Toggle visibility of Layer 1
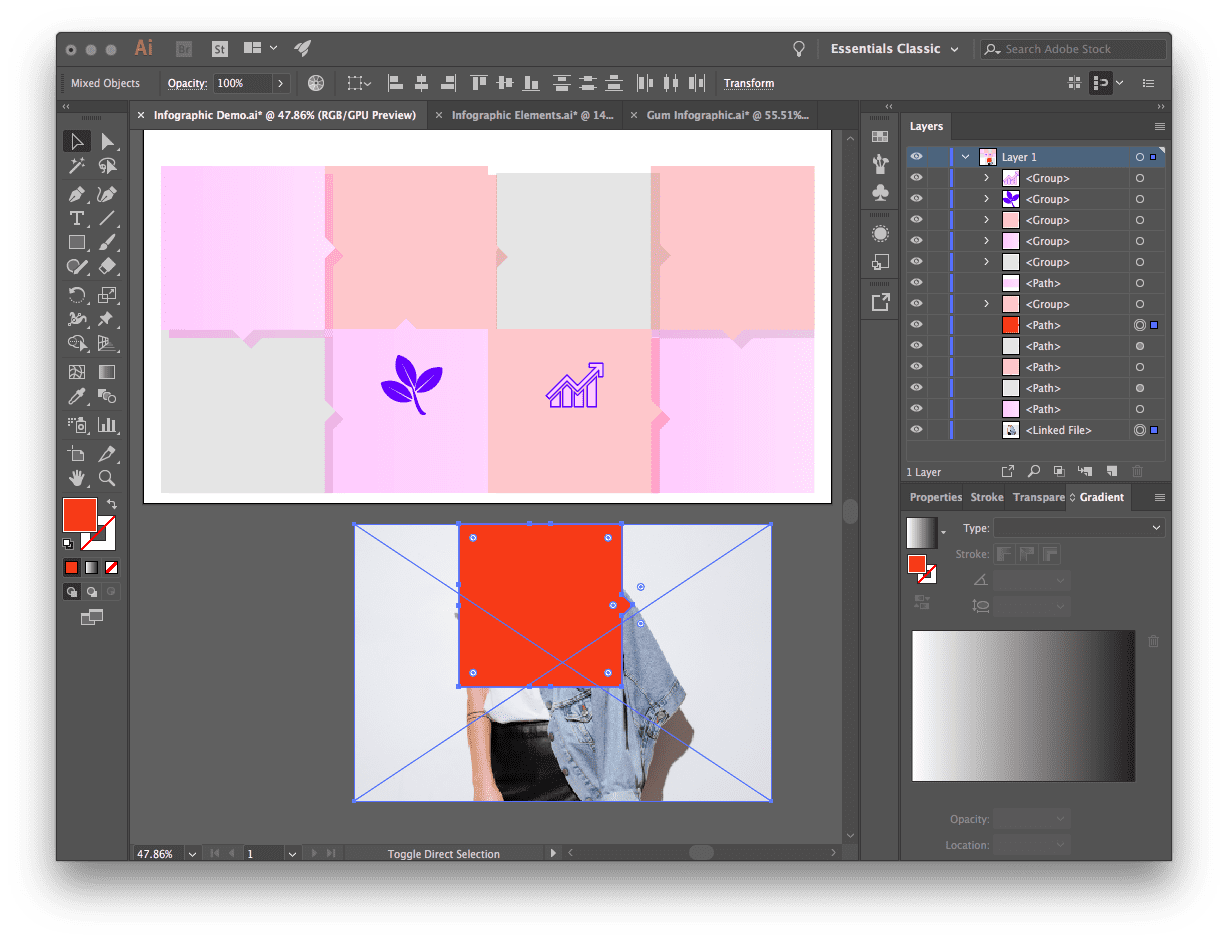 click(x=916, y=157)
